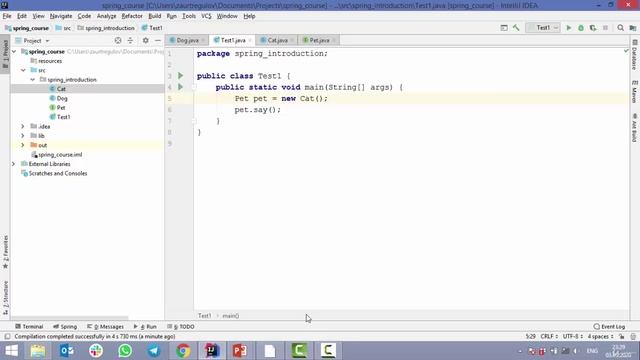Open the Database tool window
This screenshot has height=360, width=640.
pos(634,55)
